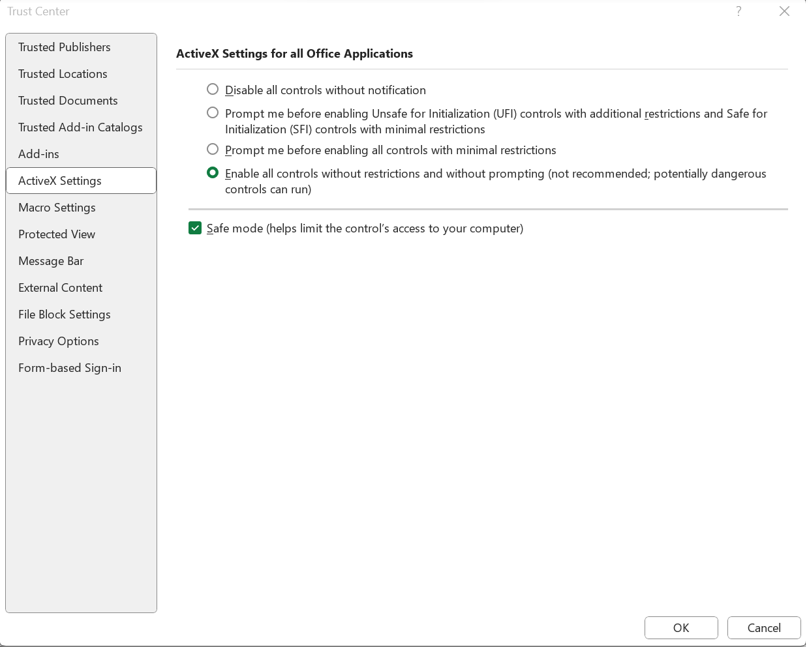The width and height of the screenshot is (808, 652).
Task: Open Form-based Sign-in settings
Action: (68, 368)
